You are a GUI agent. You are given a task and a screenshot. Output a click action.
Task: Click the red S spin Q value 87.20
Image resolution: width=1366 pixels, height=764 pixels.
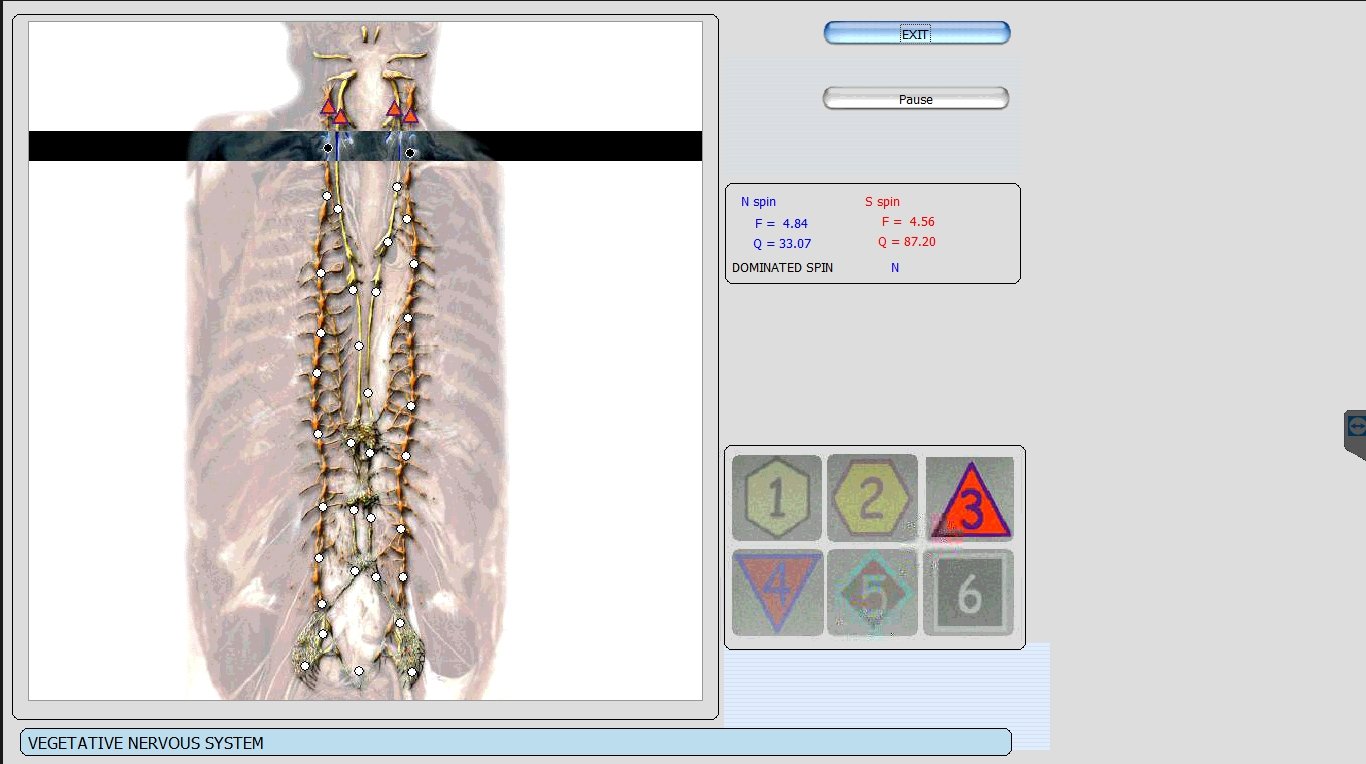click(x=907, y=242)
